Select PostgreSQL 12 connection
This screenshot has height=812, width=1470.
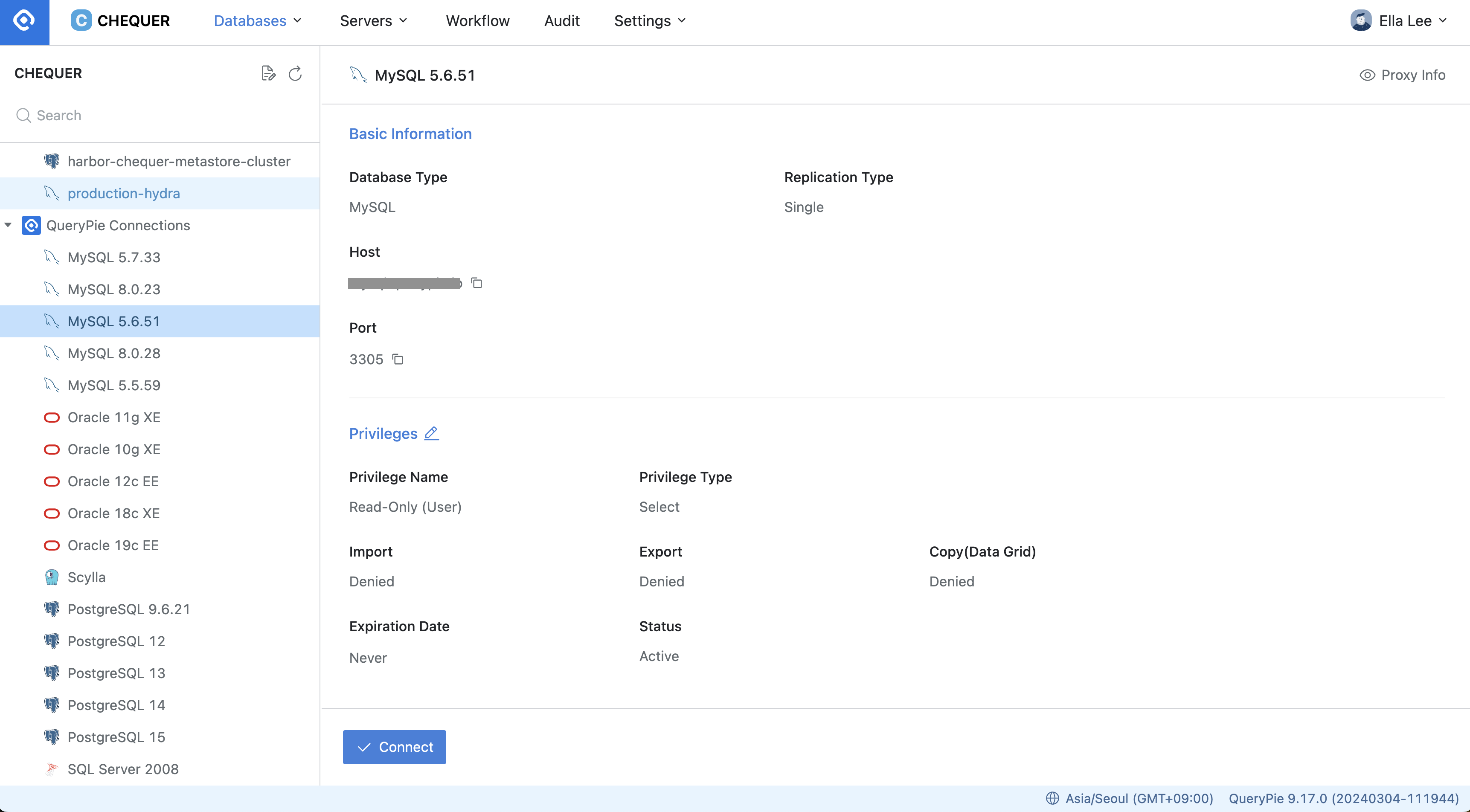[x=160, y=641]
